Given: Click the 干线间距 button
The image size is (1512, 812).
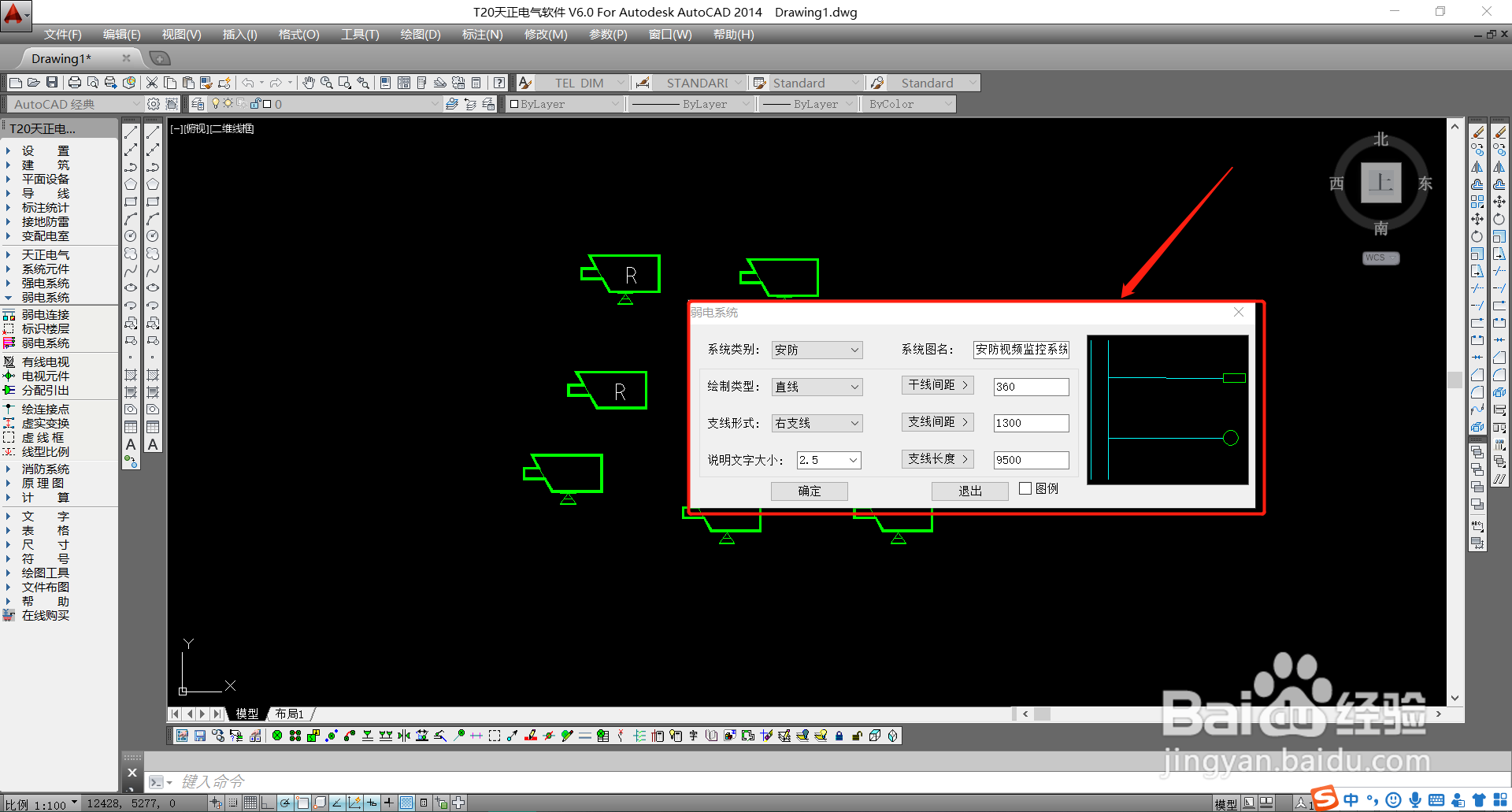Looking at the screenshot, I should [937, 385].
